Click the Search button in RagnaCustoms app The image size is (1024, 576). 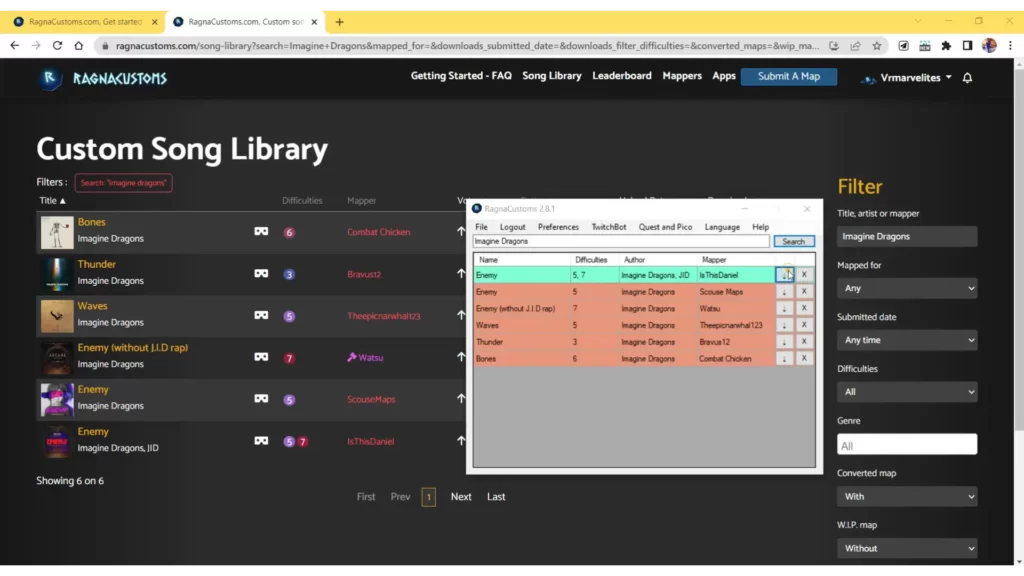click(793, 242)
